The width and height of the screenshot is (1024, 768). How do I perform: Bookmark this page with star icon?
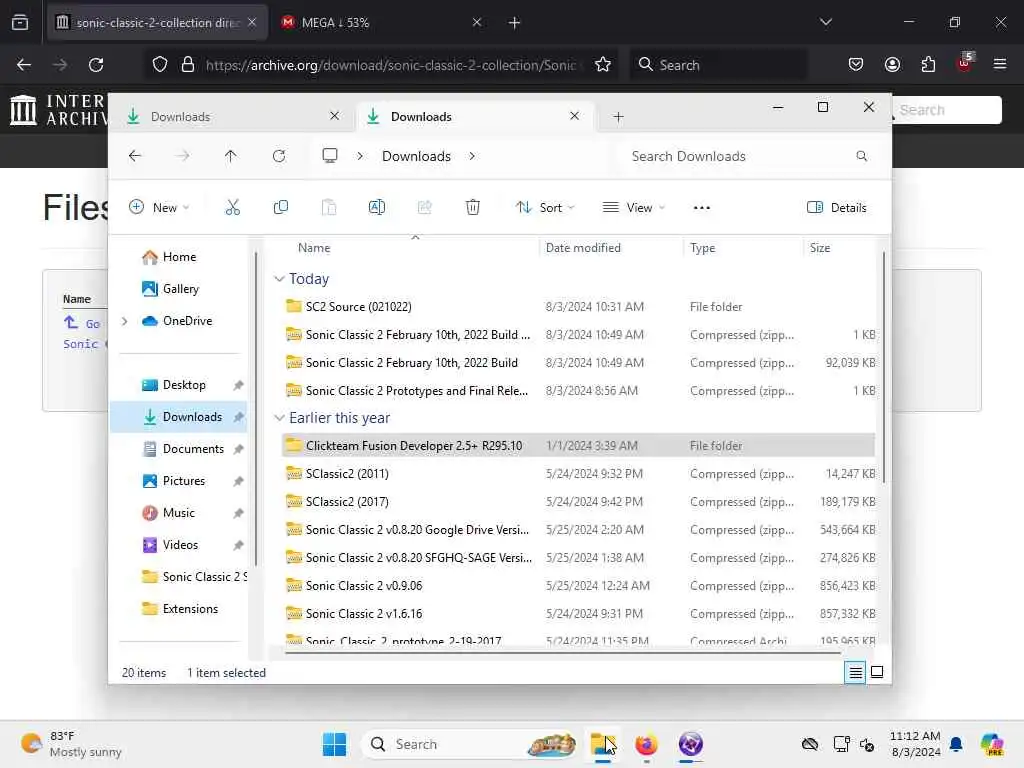point(603,65)
